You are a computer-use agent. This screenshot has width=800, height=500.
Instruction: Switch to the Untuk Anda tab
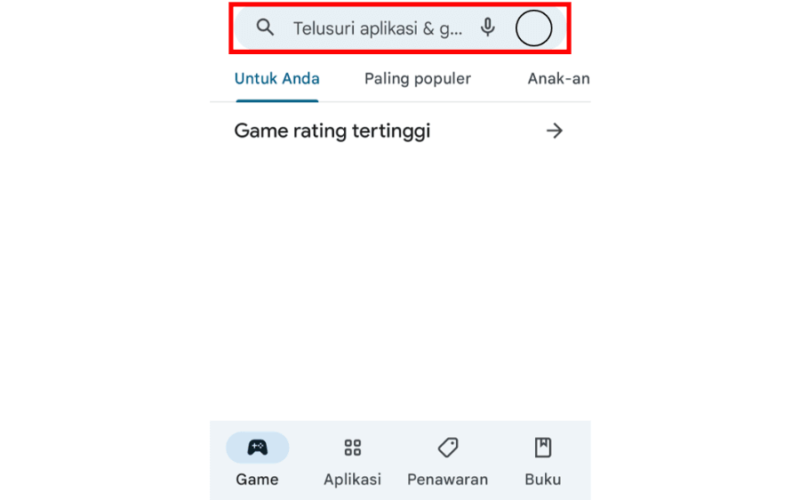(x=277, y=79)
